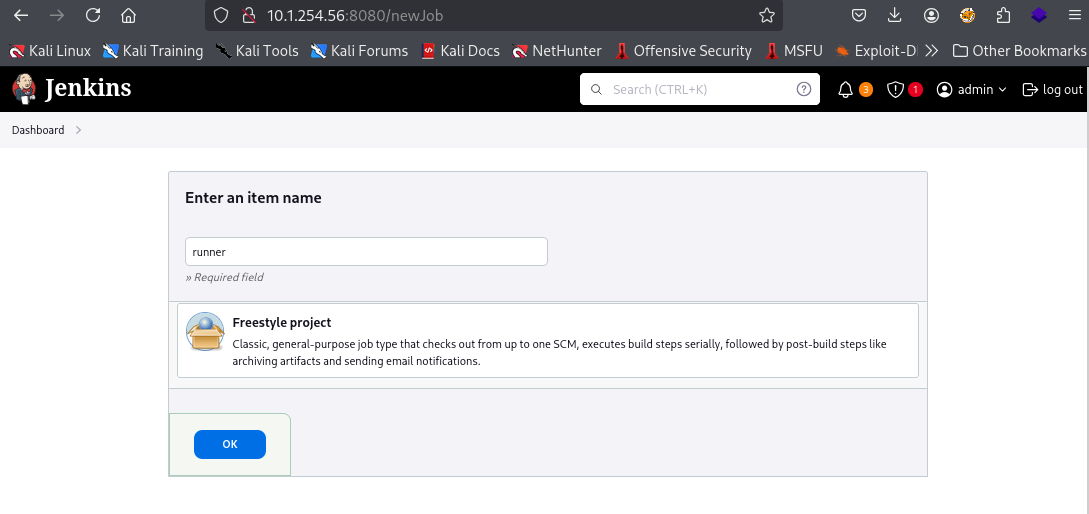1089x514 pixels.
Task: Open the extensions puzzle-piece icon
Action: point(1003,15)
